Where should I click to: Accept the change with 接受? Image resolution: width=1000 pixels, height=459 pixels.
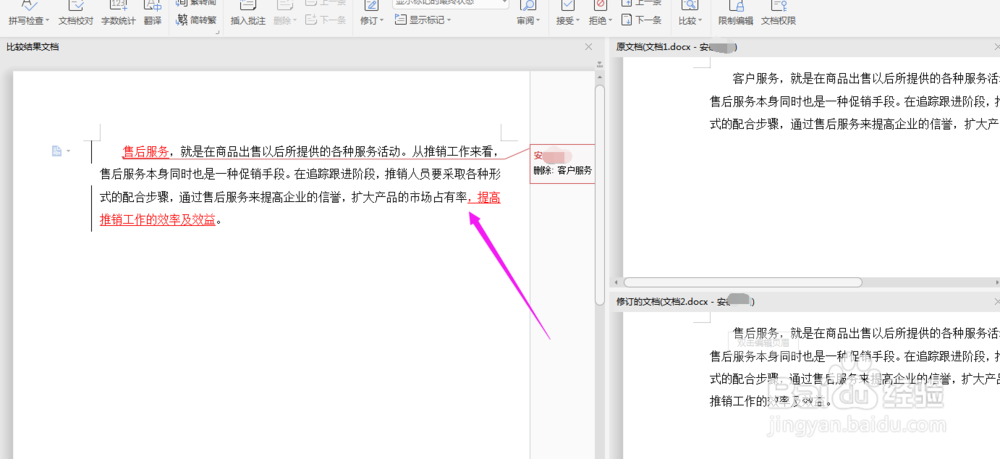point(568,13)
